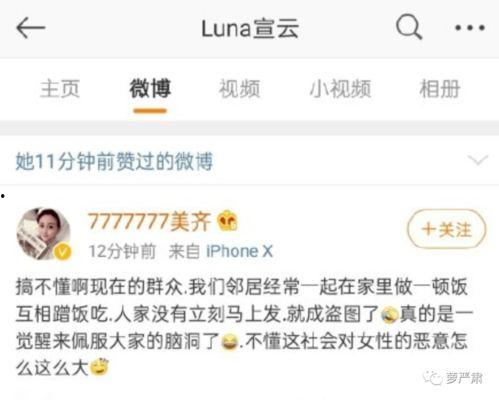The width and height of the screenshot is (499, 400).
Task: Click the crown membership icon beside 7777777美齐
Action: [x=227, y=221]
